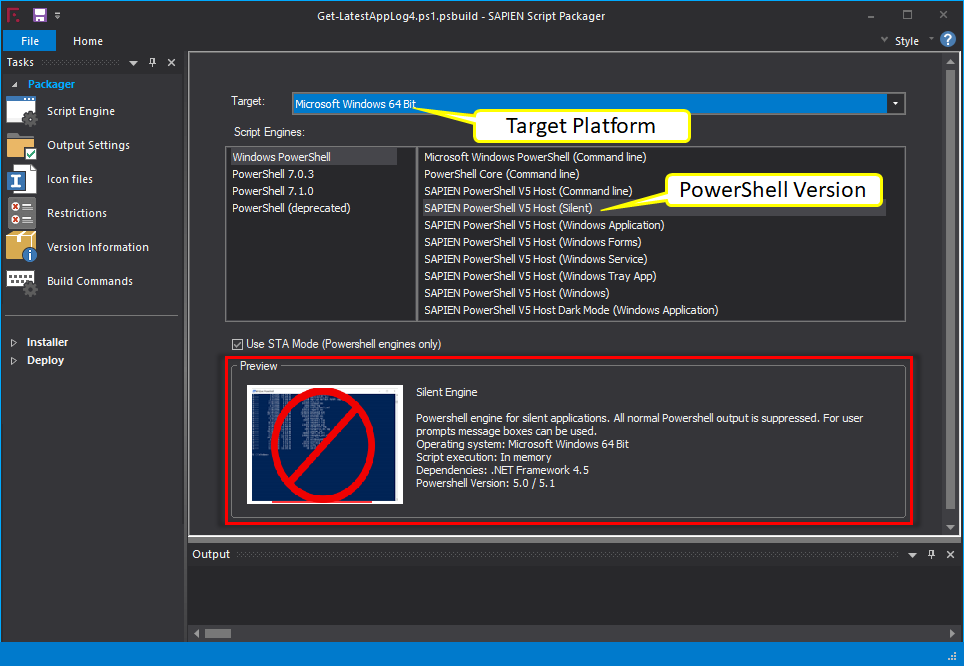This screenshot has height=666, width=964.
Task: Collapse the Packager section
Action: [x=15, y=84]
